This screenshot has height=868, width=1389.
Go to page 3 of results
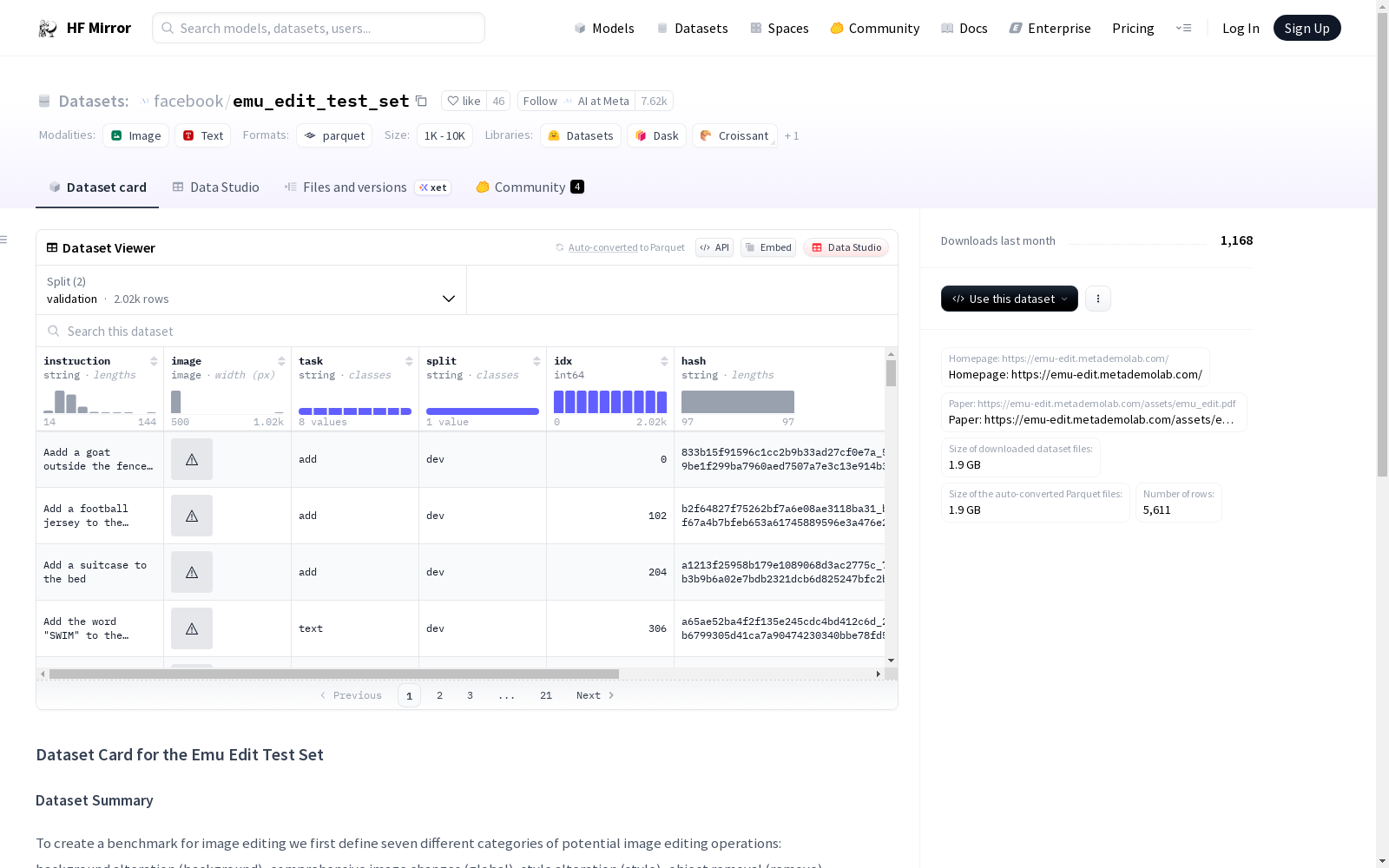471,695
